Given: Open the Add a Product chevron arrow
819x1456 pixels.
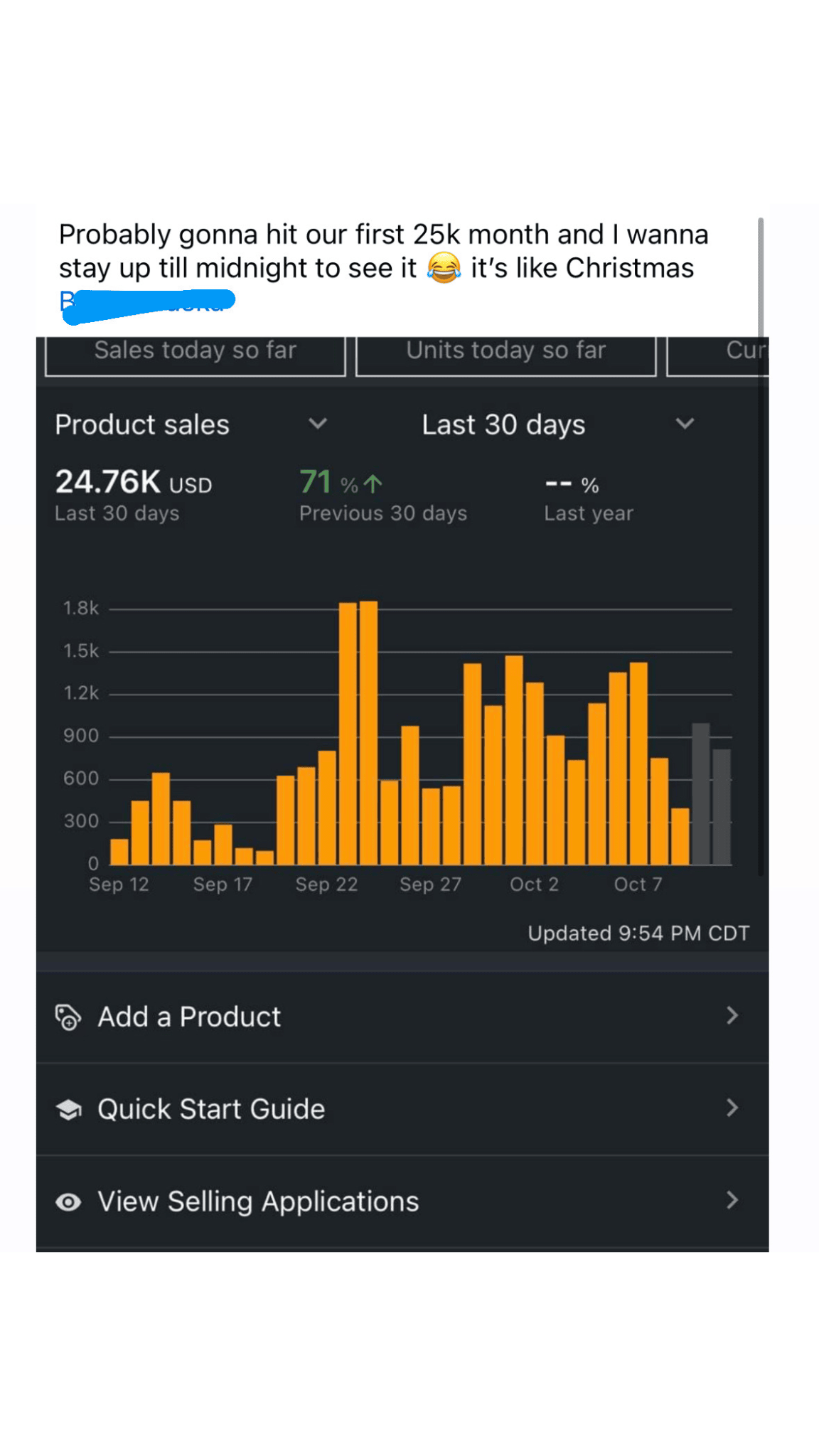Looking at the screenshot, I should tap(732, 1016).
